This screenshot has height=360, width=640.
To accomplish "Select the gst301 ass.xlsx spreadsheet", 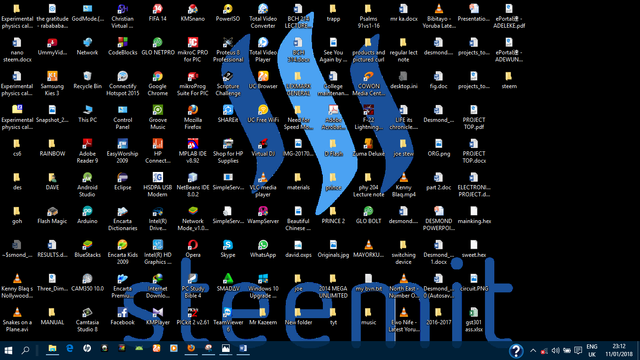I will (x=473, y=320).
